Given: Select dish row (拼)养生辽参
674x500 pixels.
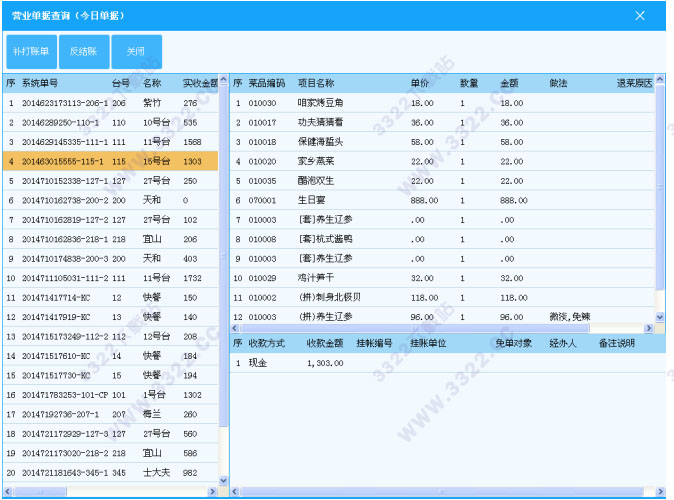Looking at the screenshot, I should pyautogui.click(x=443, y=317).
